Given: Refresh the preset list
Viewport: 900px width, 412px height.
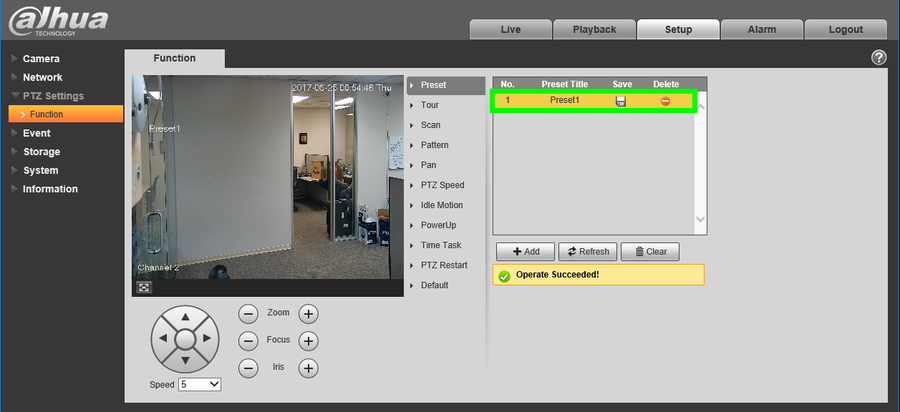Looking at the screenshot, I should pos(588,251).
